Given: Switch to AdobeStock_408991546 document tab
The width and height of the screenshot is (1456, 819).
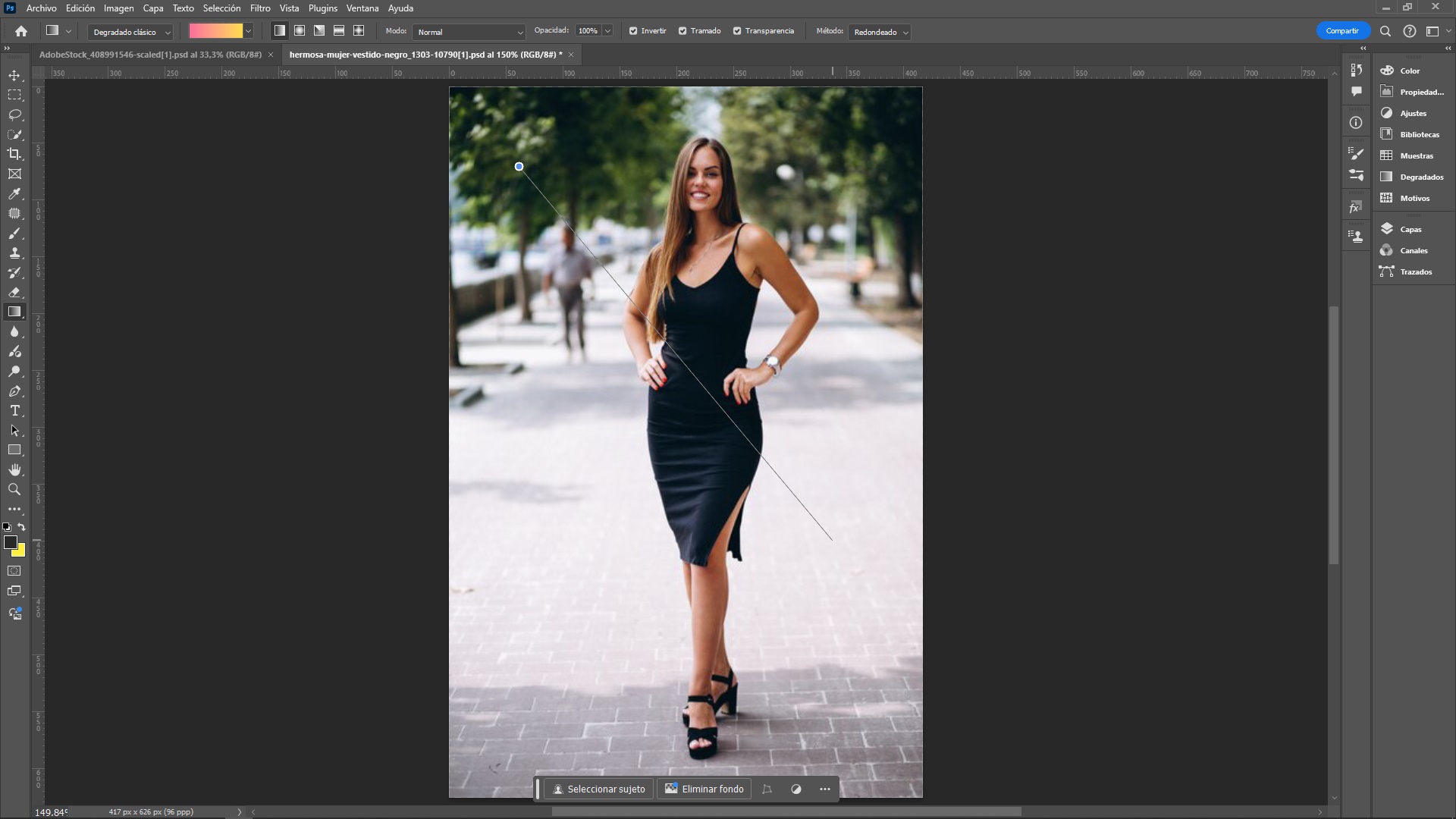Looking at the screenshot, I should (x=150, y=55).
